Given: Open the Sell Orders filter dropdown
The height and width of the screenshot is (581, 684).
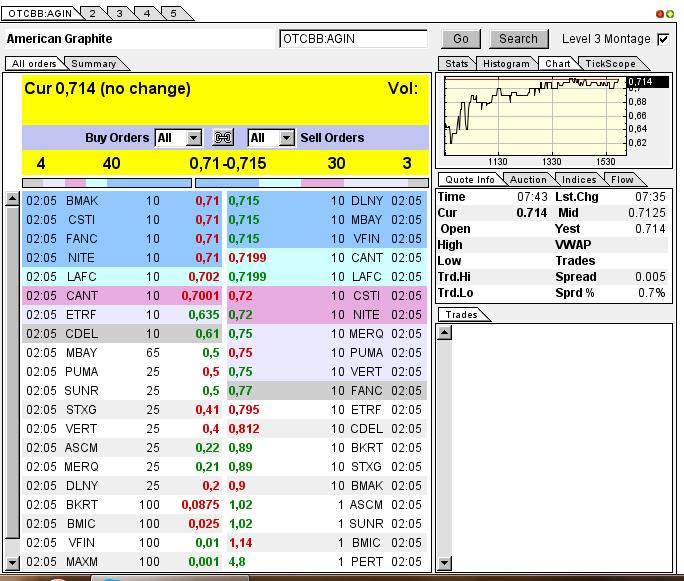Looking at the screenshot, I should (x=286, y=138).
